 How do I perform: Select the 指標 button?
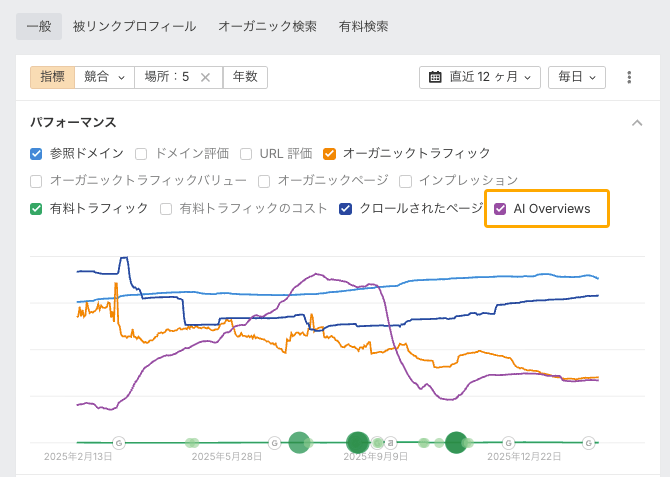point(52,77)
